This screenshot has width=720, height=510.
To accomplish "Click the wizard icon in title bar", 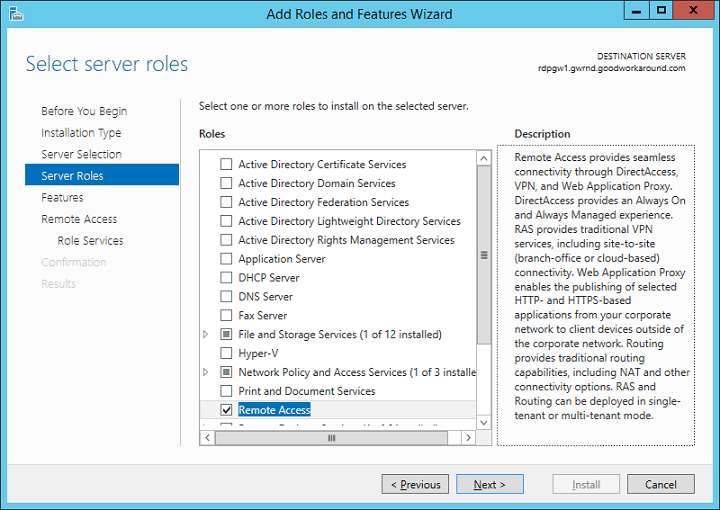I will click(14, 14).
